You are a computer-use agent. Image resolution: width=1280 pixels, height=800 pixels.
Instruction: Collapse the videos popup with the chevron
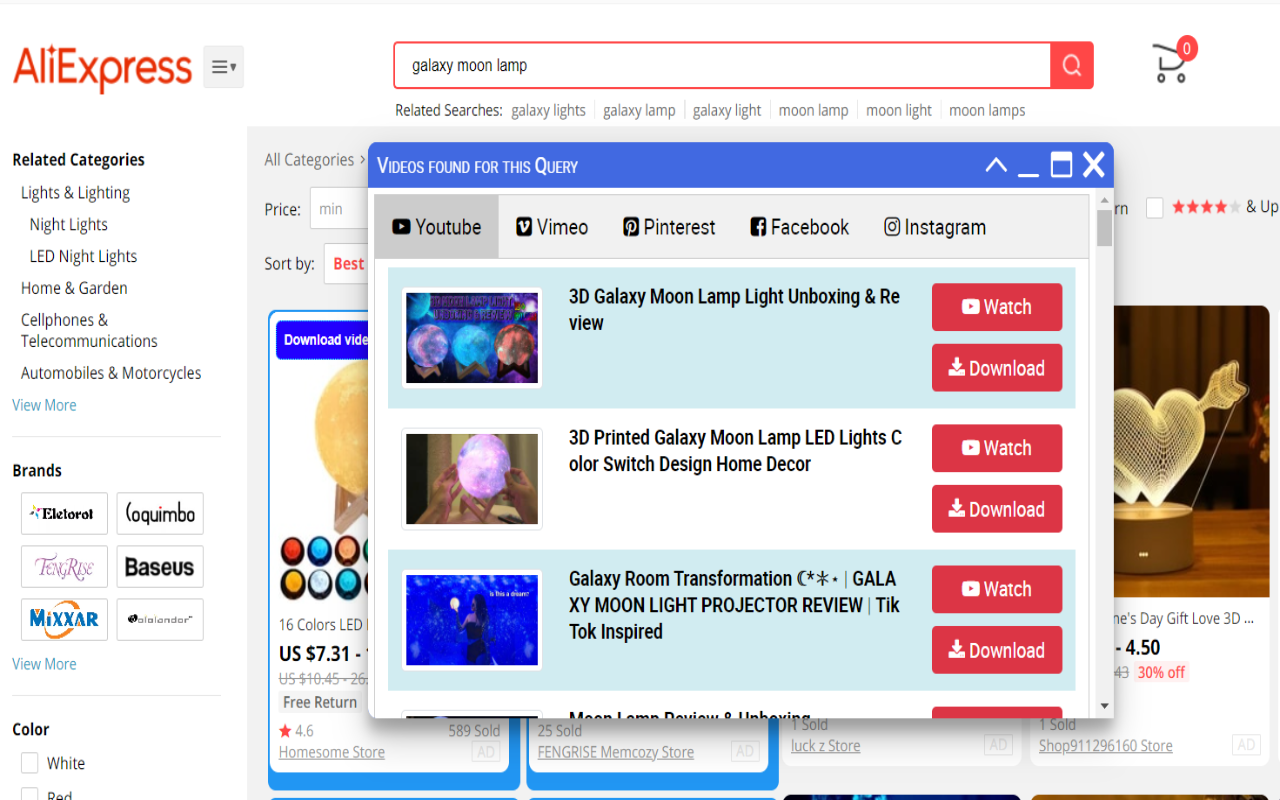(996, 165)
